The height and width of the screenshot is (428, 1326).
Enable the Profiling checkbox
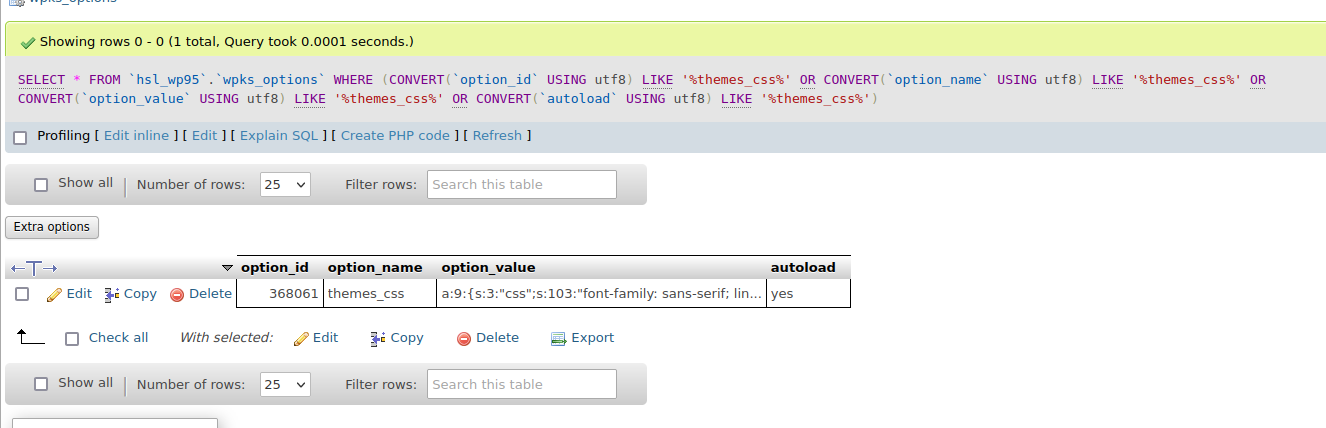tap(20, 137)
